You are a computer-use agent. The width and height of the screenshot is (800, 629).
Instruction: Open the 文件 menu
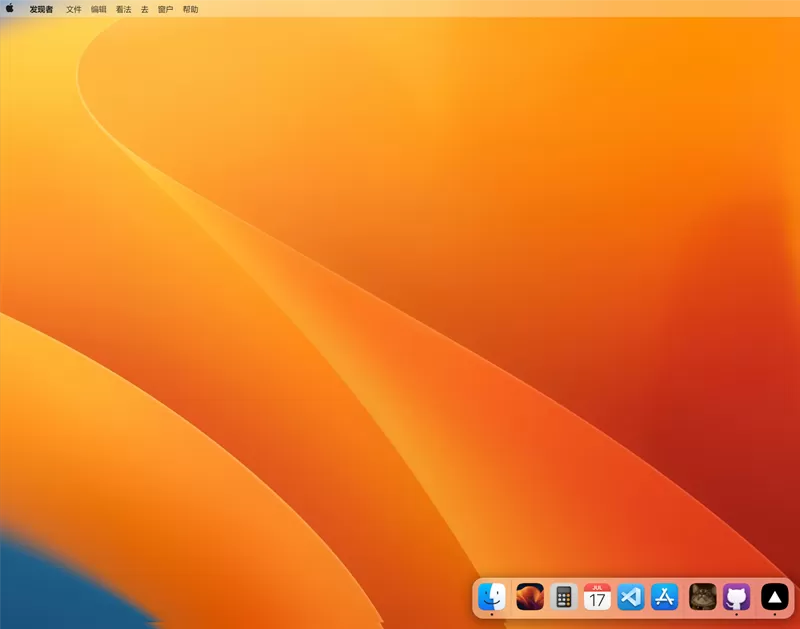pos(74,9)
